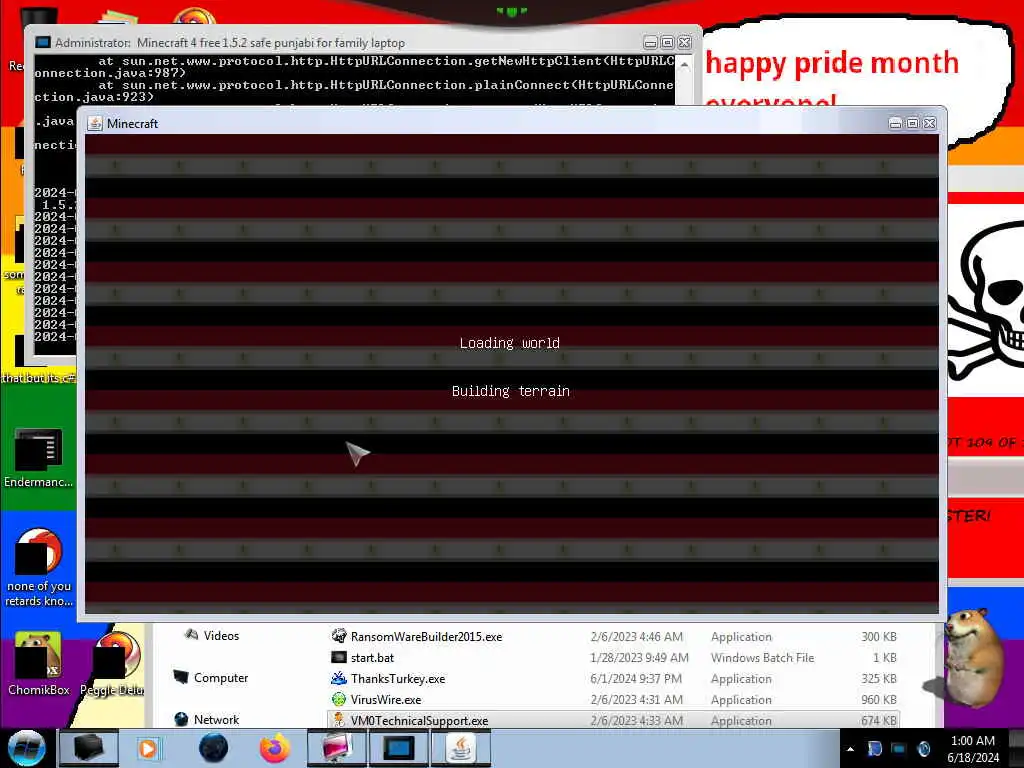Click the ThanksTurkey.exe file name

398,678
